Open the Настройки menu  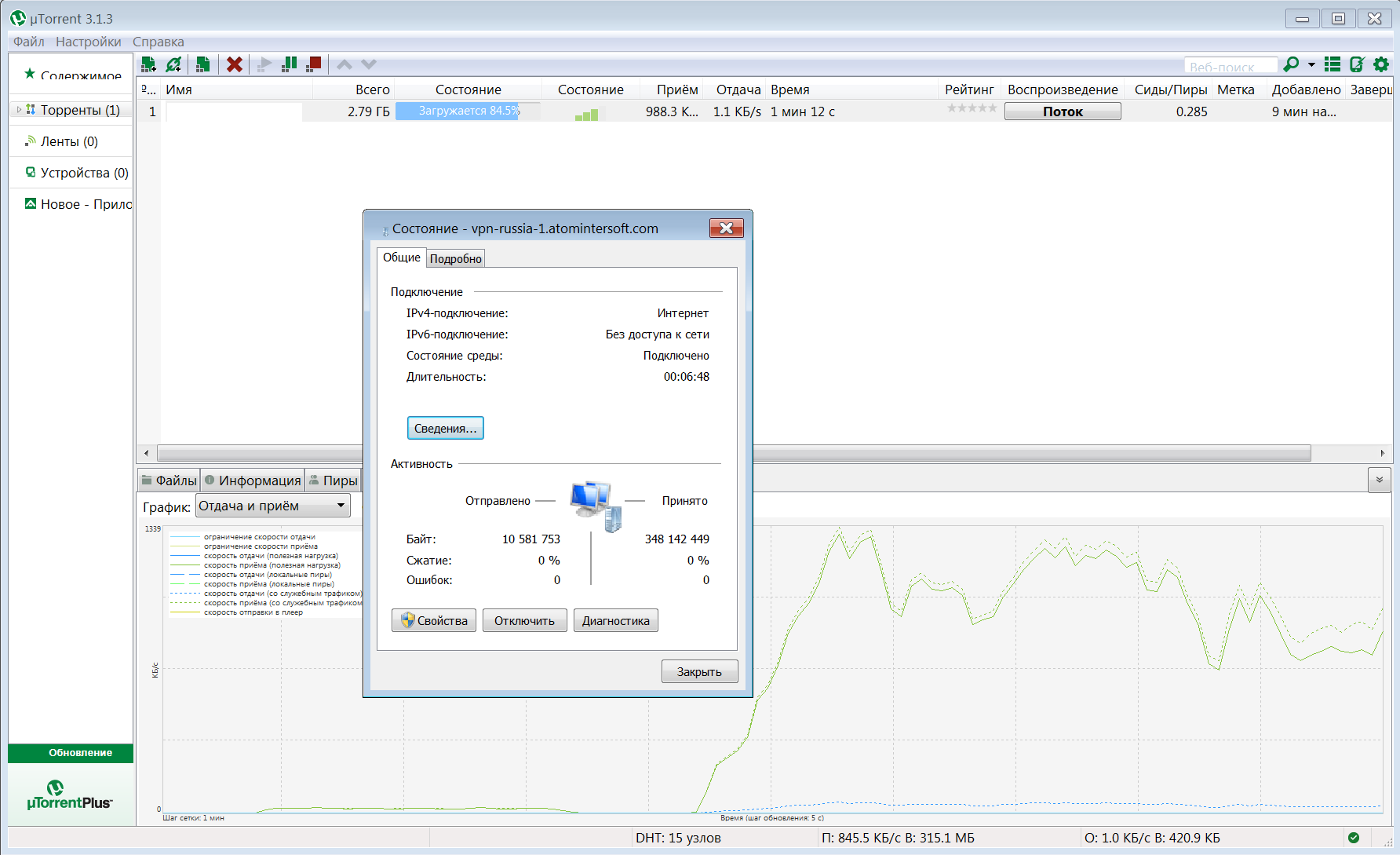point(88,42)
